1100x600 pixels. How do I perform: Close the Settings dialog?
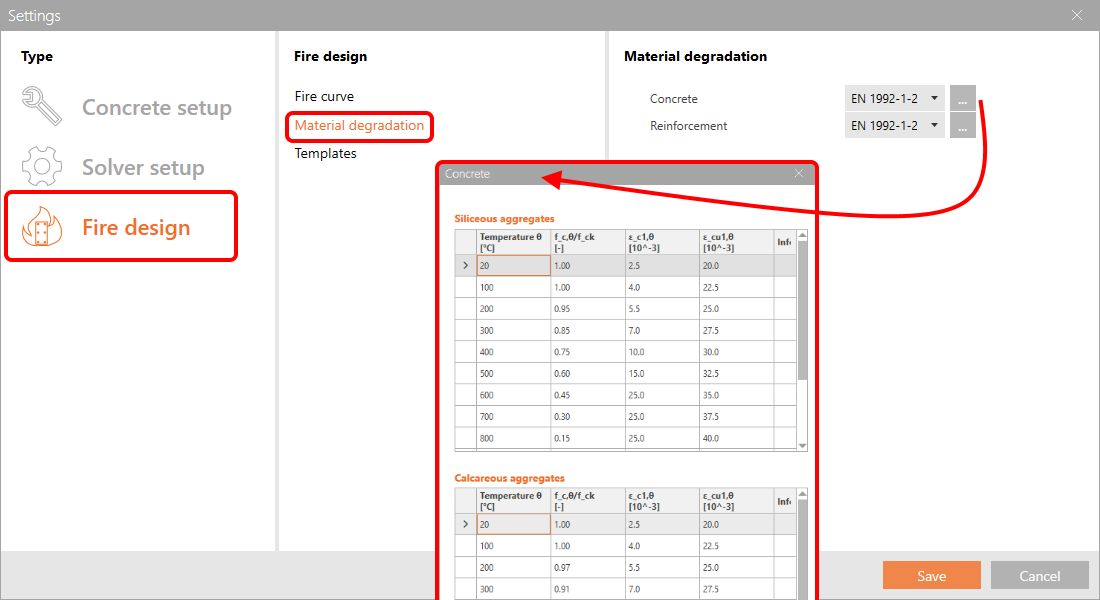(x=1076, y=15)
